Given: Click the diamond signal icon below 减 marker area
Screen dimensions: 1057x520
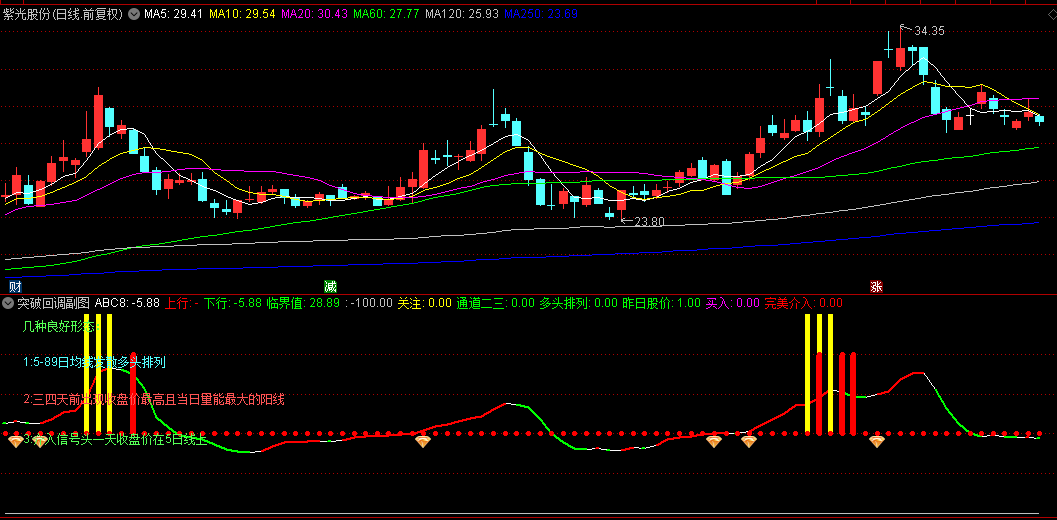Looking at the screenshot, I should 423,442.
